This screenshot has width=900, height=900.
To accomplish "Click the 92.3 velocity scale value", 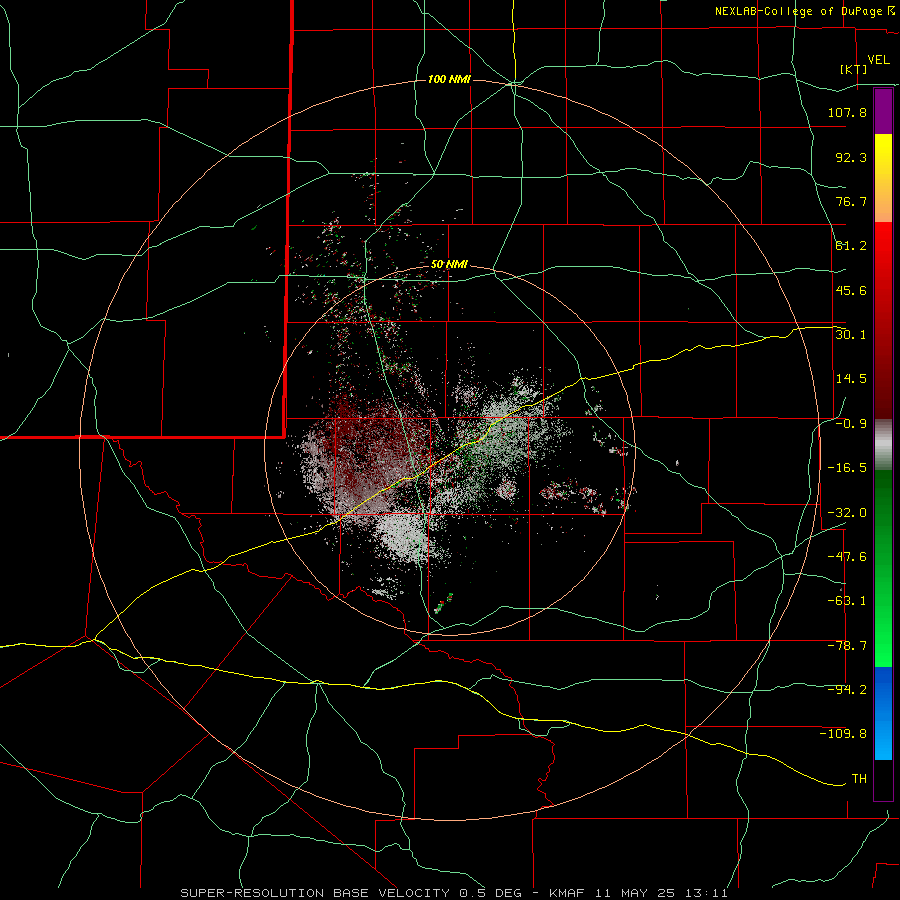I will click(x=851, y=157).
